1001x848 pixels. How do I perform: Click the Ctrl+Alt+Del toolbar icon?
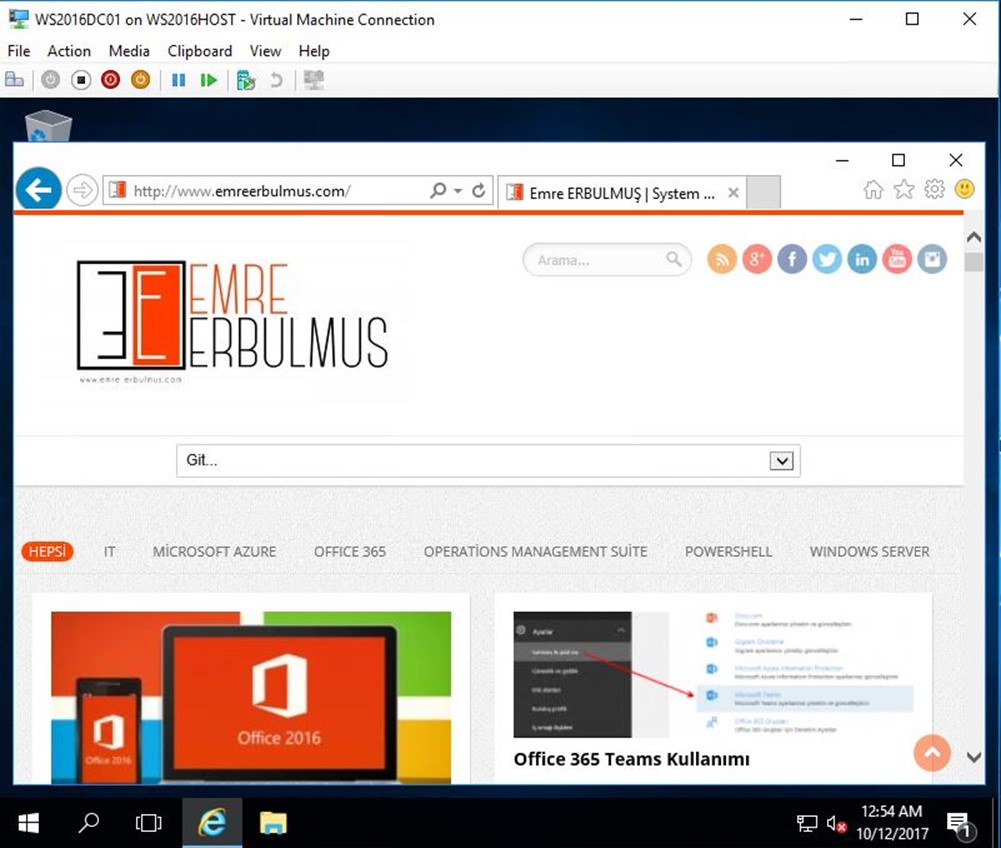(14, 80)
